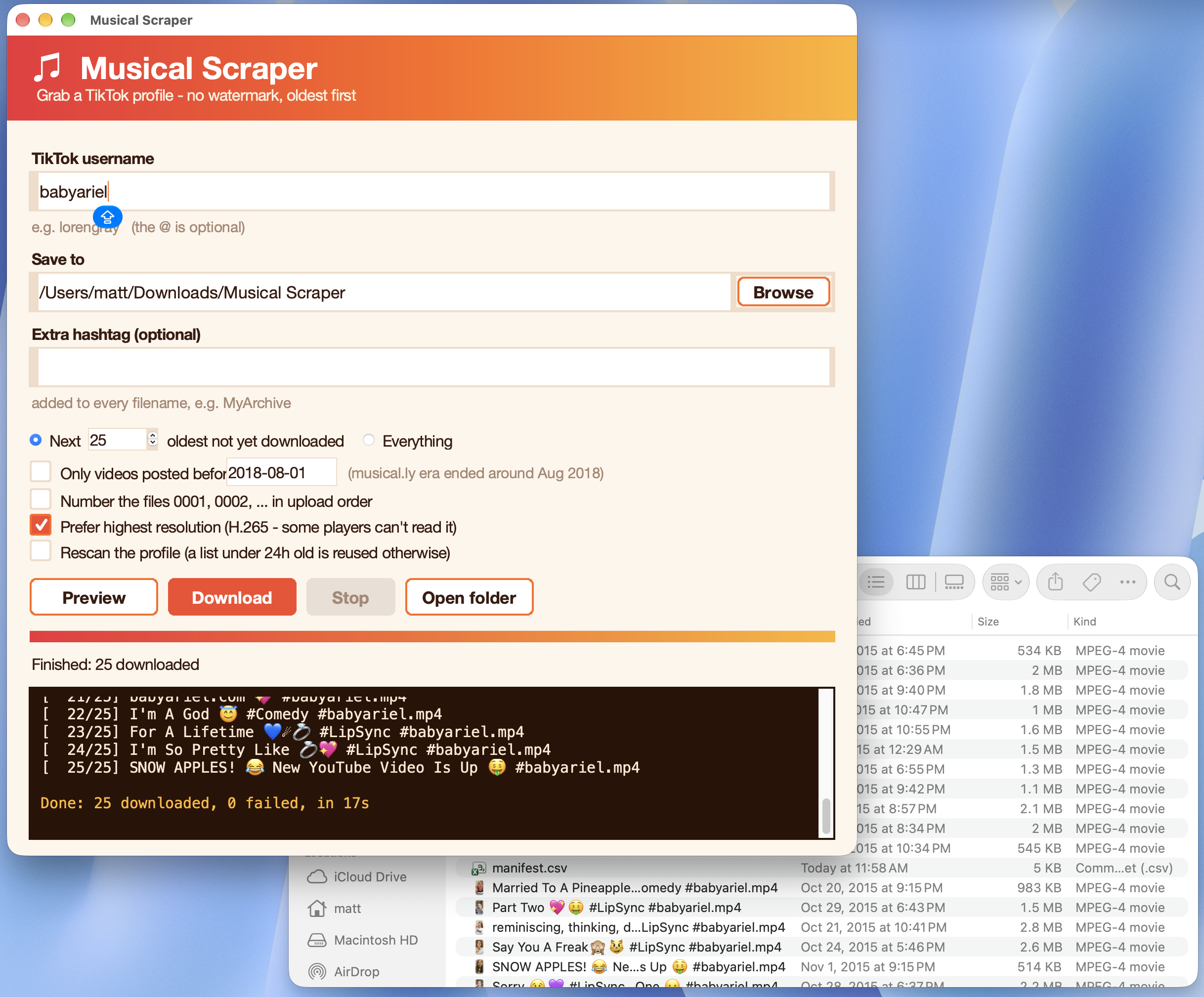This screenshot has width=1204, height=997.
Task: Click into the TikTok username field
Action: [433, 191]
